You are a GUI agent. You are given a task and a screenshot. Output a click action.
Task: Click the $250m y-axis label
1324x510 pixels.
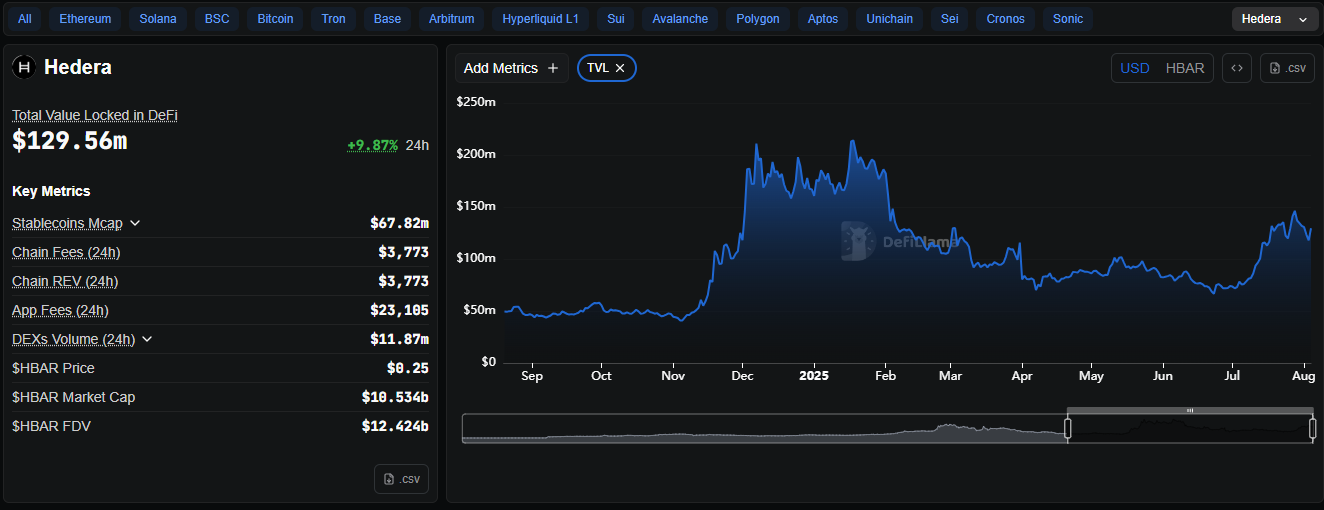[x=476, y=102]
